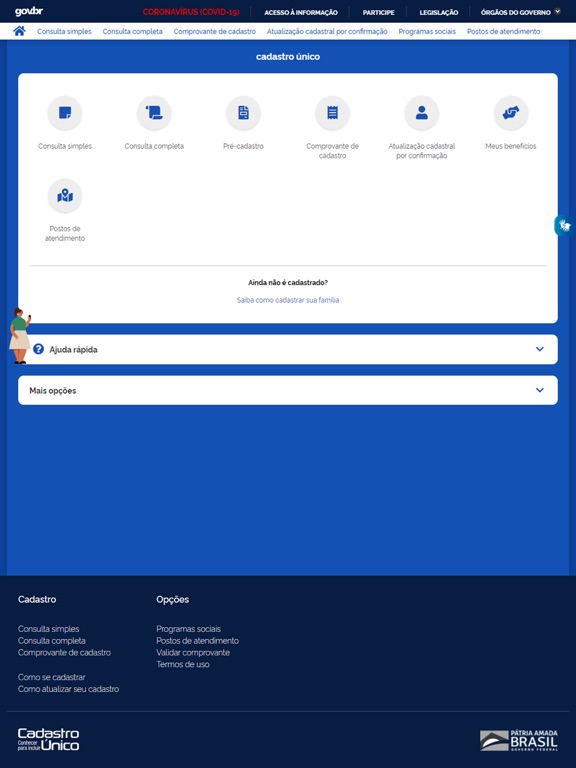Click the Cadastro Único footer logo
576x768 pixels.
tap(48, 740)
